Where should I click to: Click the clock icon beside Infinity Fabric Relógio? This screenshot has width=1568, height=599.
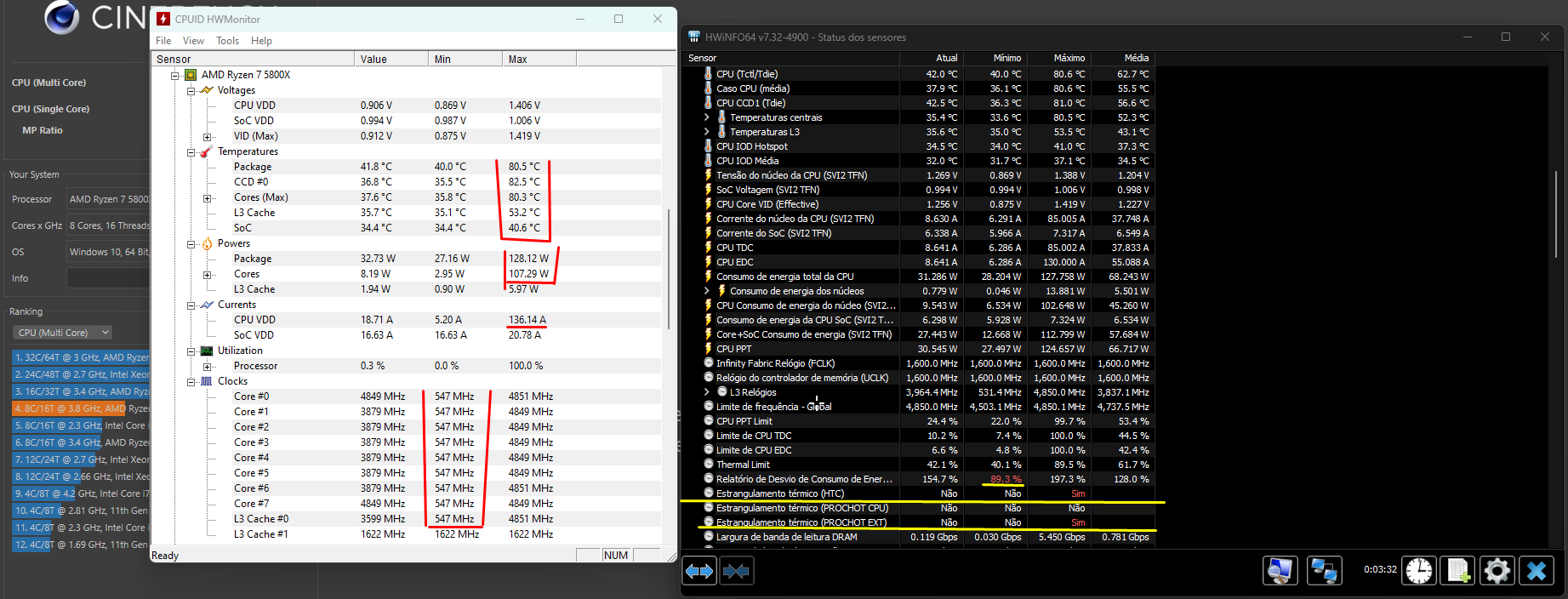709,363
